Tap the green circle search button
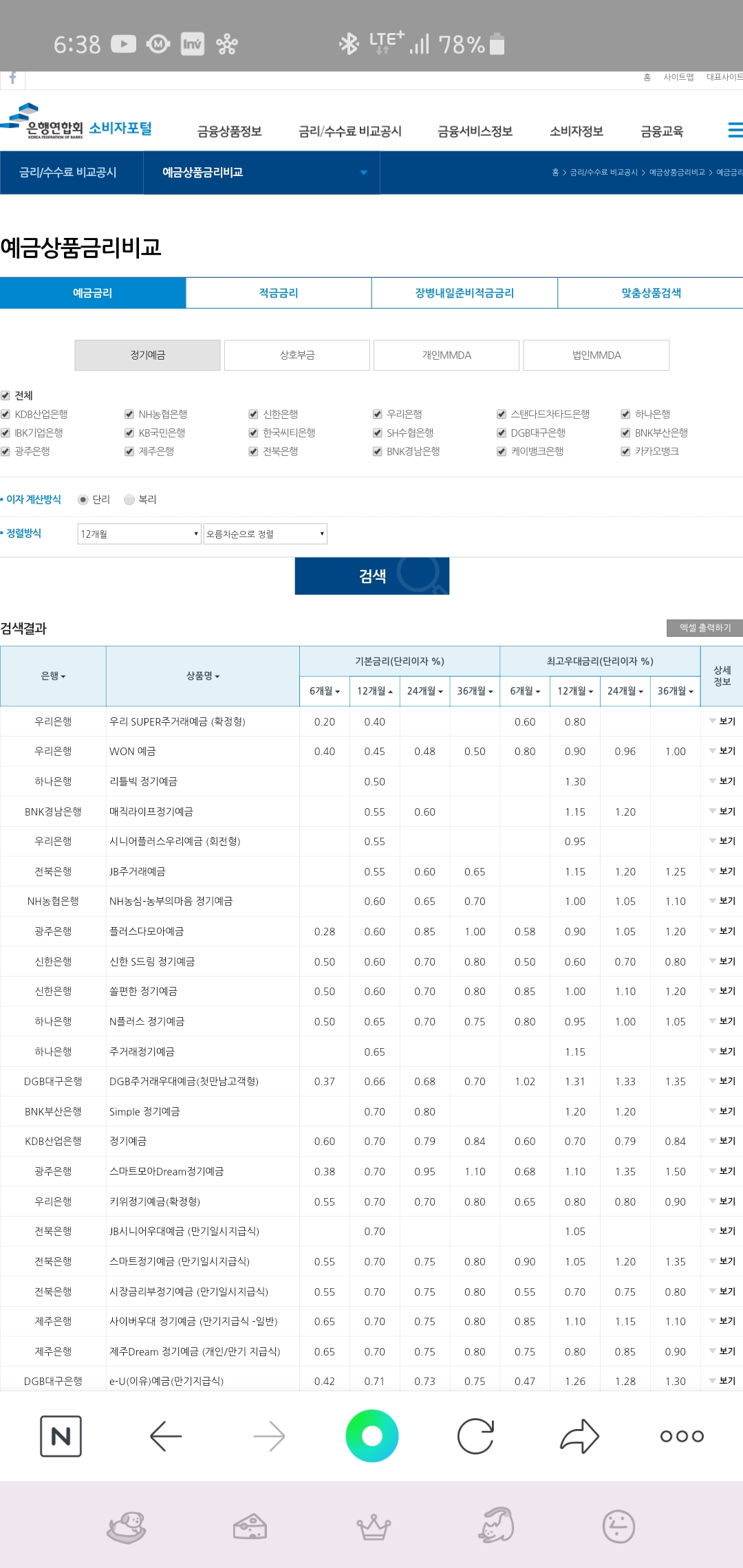This screenshot has width=743, height=1568. pos(372,1435)
